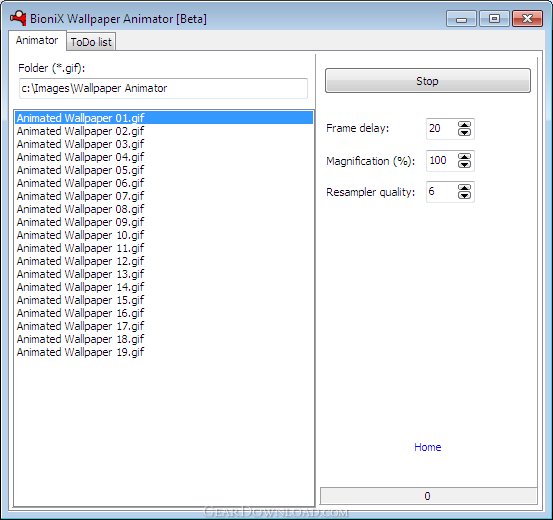Screen dimensions: 553x520
Task: Click the Resampler quality value field
Action: (442, 192)
